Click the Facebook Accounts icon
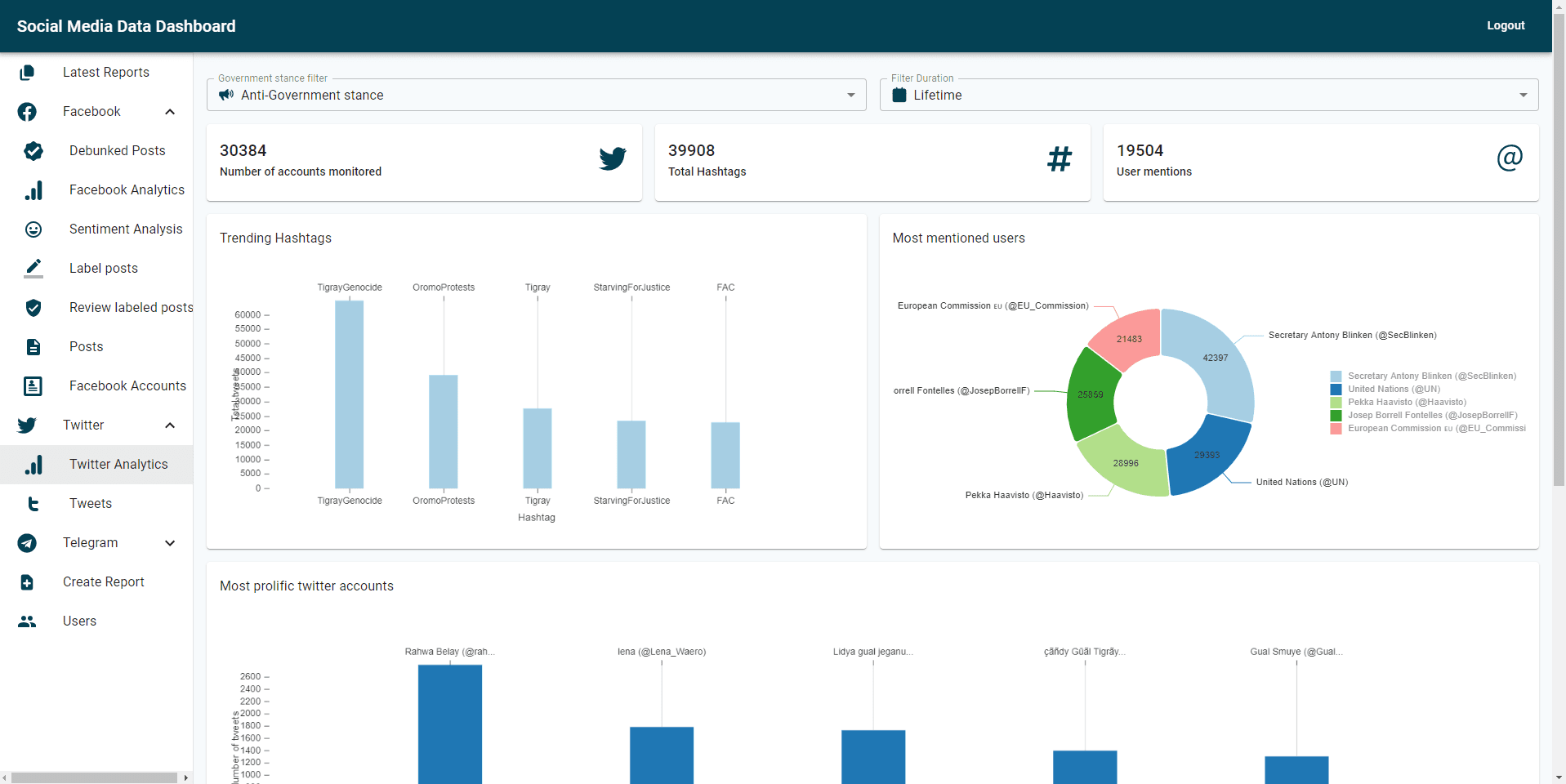 pyautogui.click(x=33, y=386)
